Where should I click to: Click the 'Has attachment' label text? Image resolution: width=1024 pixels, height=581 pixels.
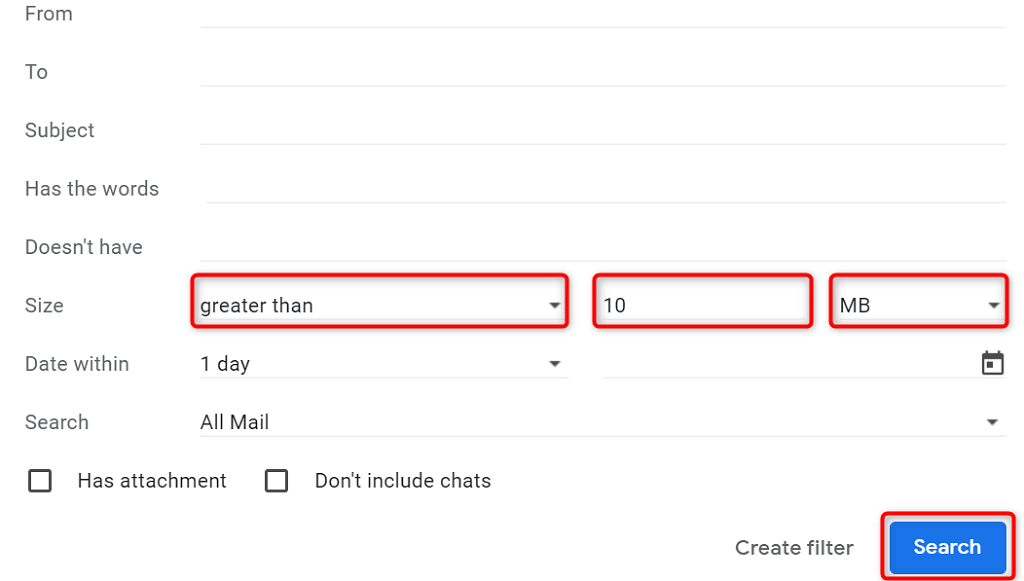tap(152, 481)
